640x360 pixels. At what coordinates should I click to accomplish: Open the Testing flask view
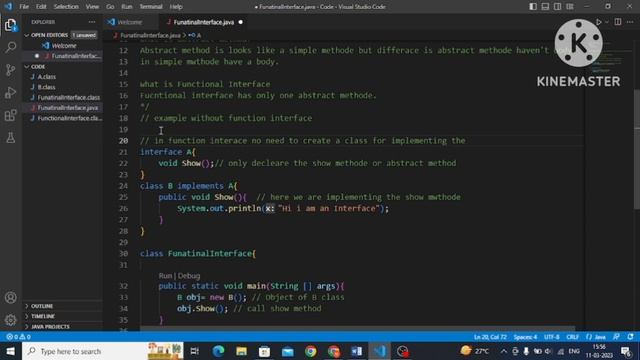[x=11, y=138]
